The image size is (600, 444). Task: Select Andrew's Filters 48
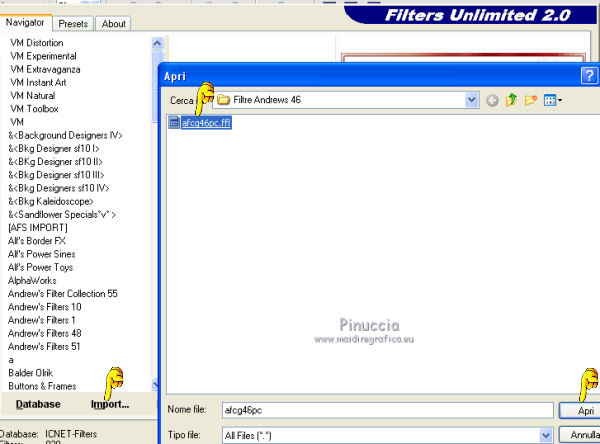(45, 333)
